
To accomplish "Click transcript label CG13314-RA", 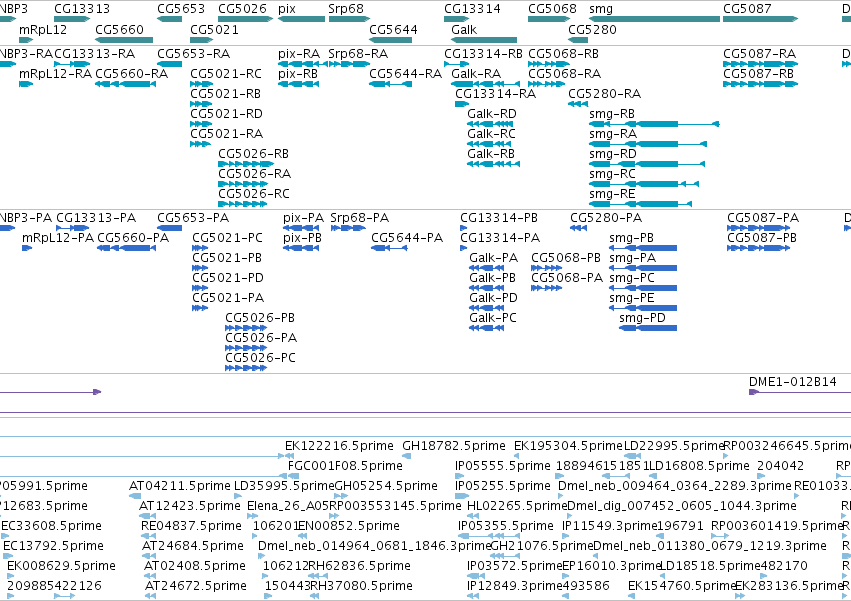I will [x=496, y=94].
